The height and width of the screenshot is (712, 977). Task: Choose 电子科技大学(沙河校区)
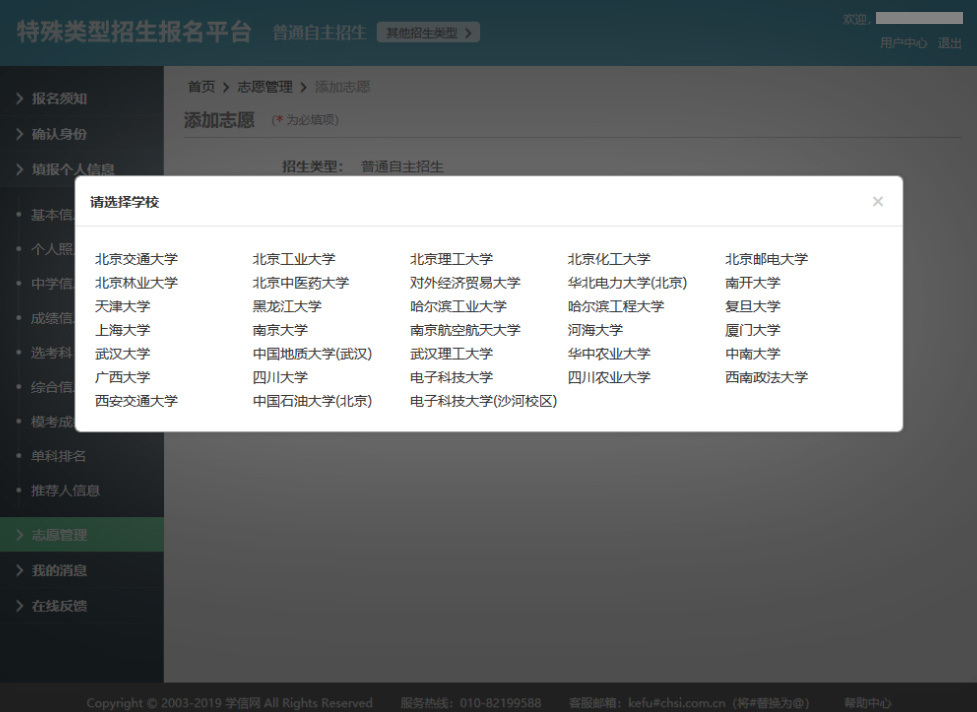coord(484,401)
